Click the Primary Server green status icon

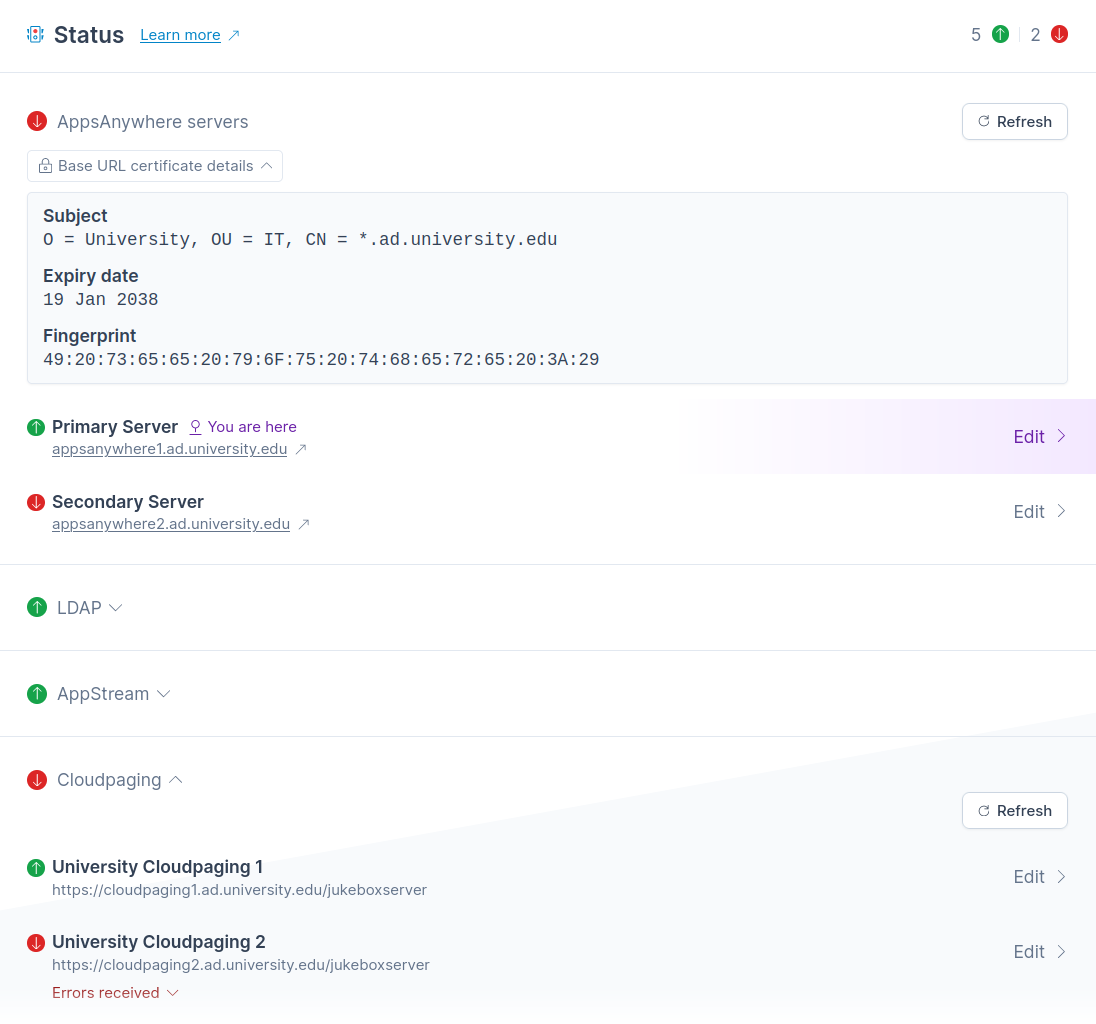pyautogui.click(x=37, y=427)
